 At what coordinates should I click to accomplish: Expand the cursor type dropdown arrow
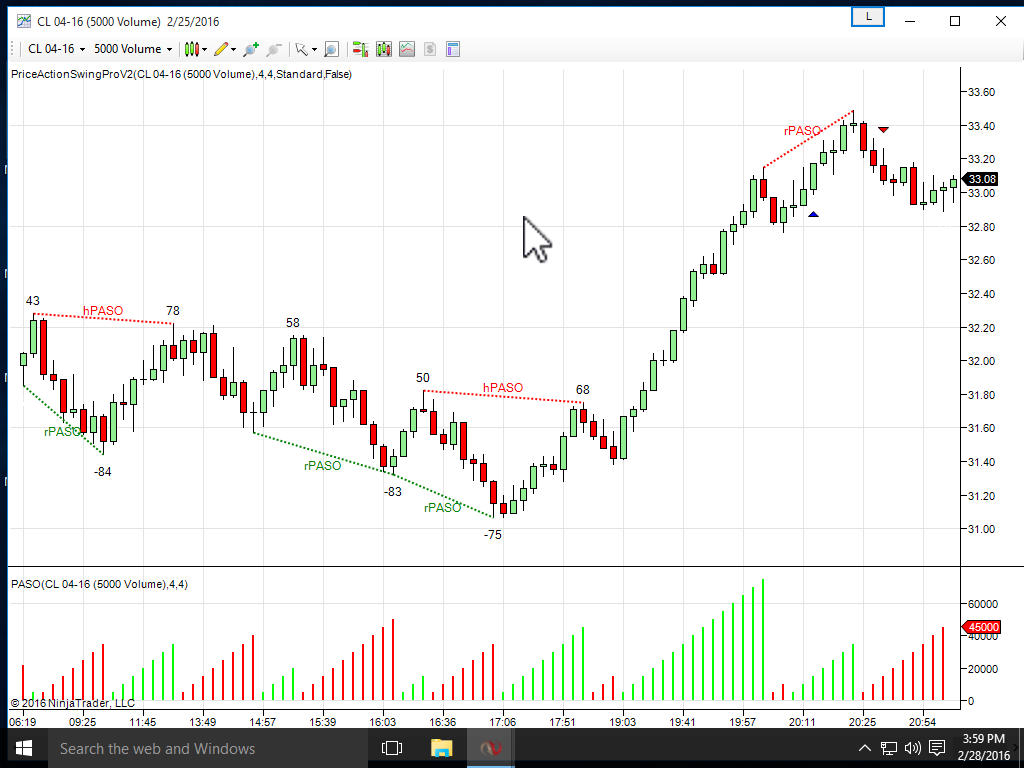pos(314,50)
